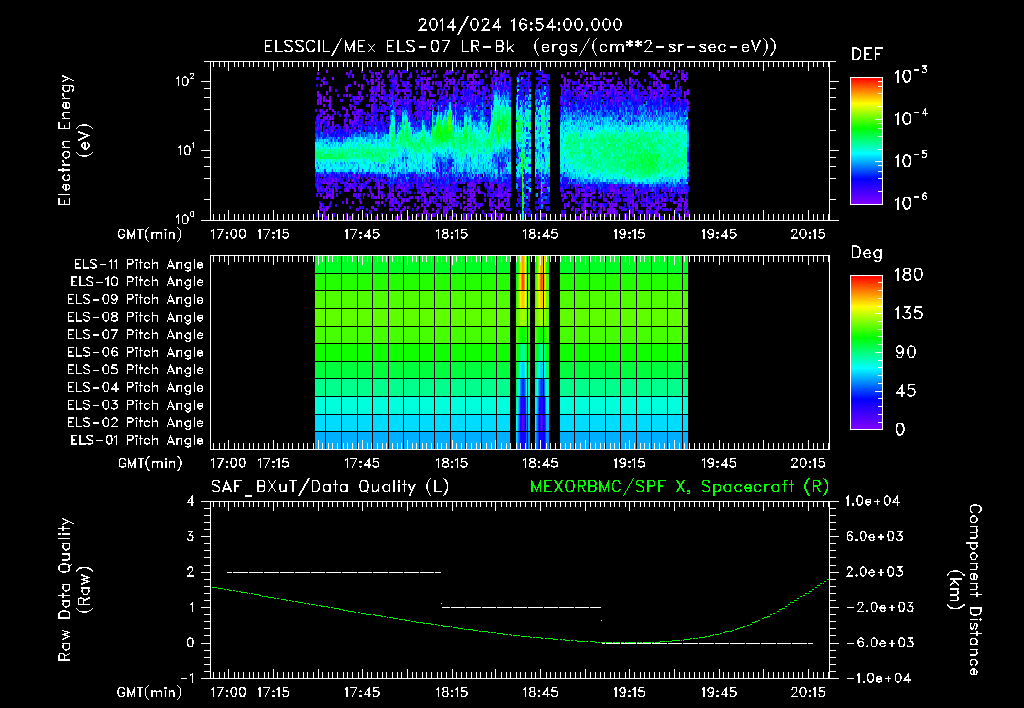
Task: Click the 10^2 electron energy tick label
Action: coord(185,82)
